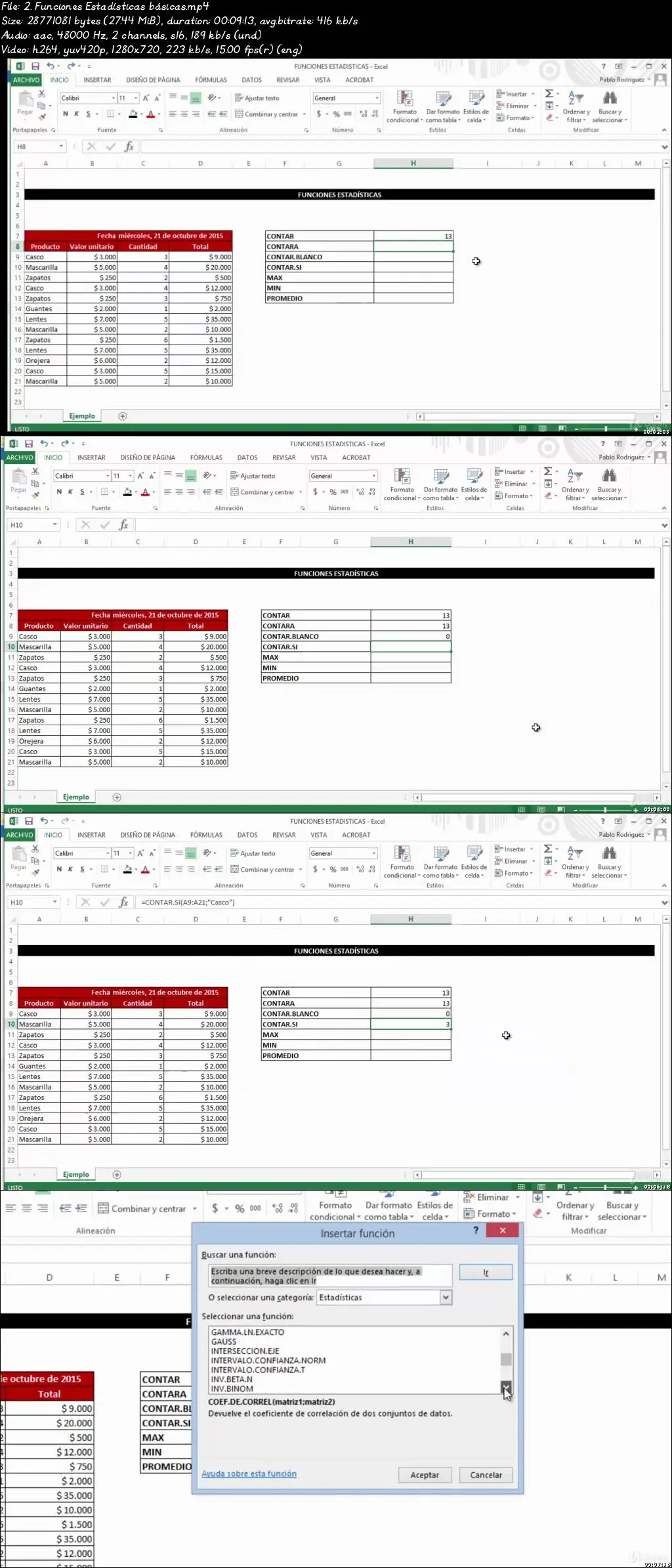Screen dimensions: 672x1568
Task: Click Estilos de celda in the empty-formula H10 frame
Action: pos(473,485)
